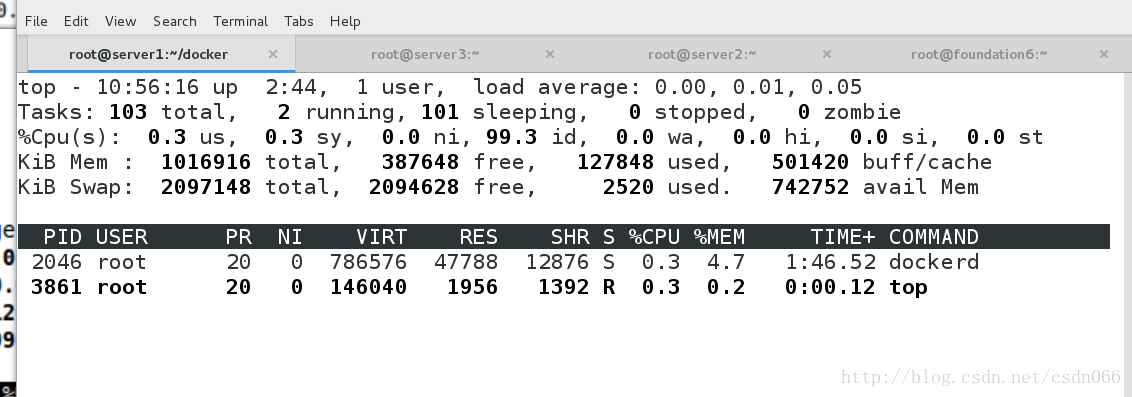Viewport: 1132px width, 397px height.
Task: Click the top command name in process list
Action: (x=908, y=287)
